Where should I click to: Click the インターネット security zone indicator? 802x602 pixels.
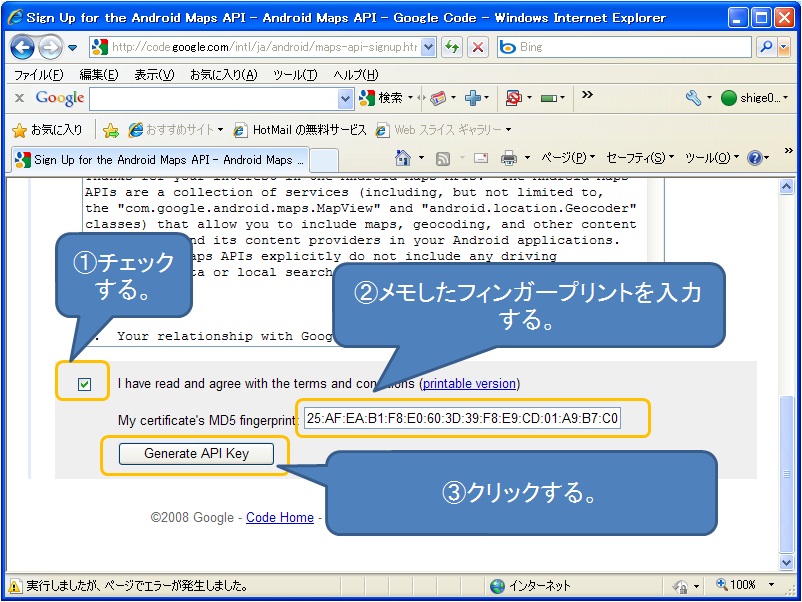click(x=530, y=586)
